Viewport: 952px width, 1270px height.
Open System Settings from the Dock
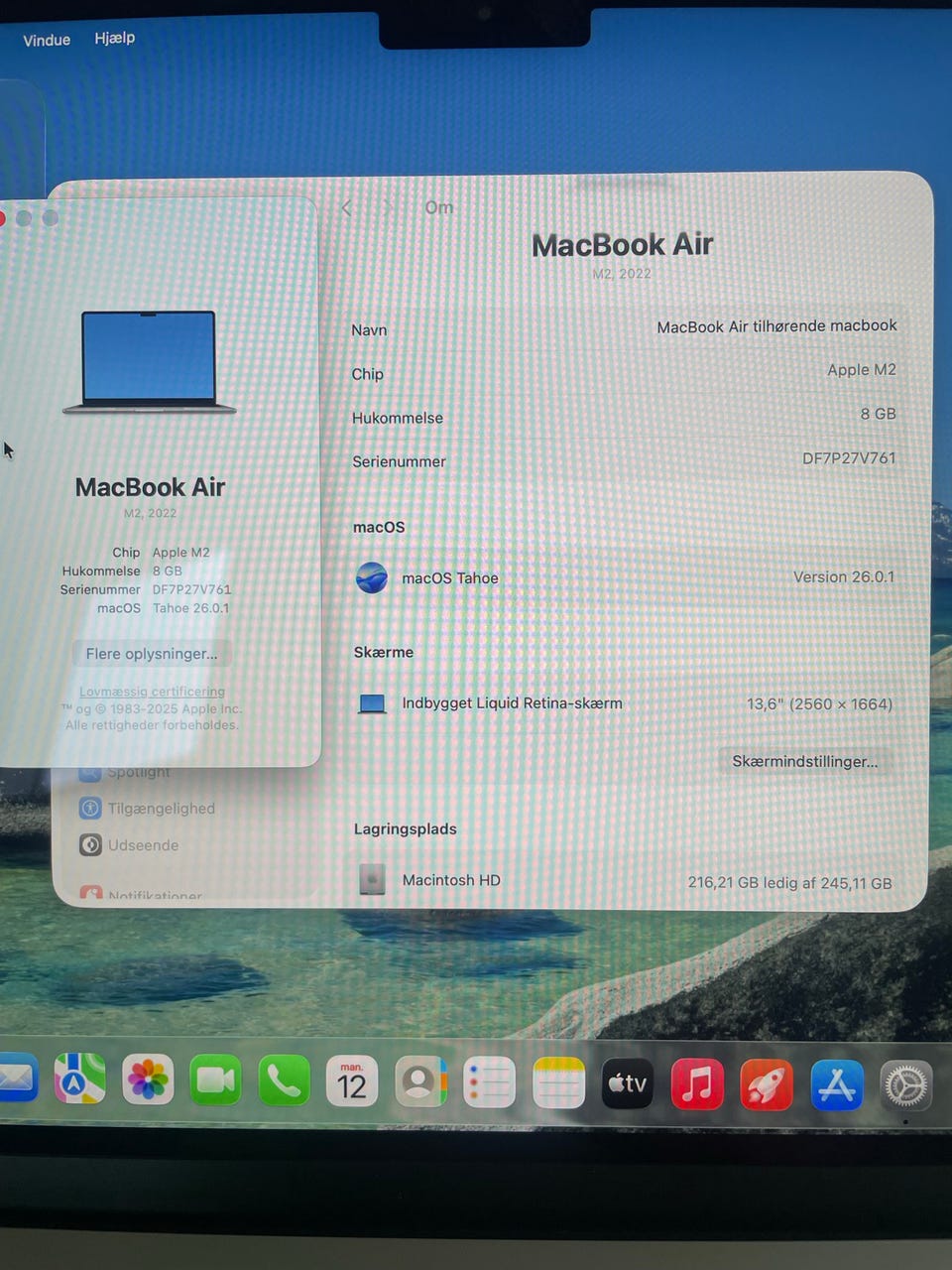tap(905, 1085)
